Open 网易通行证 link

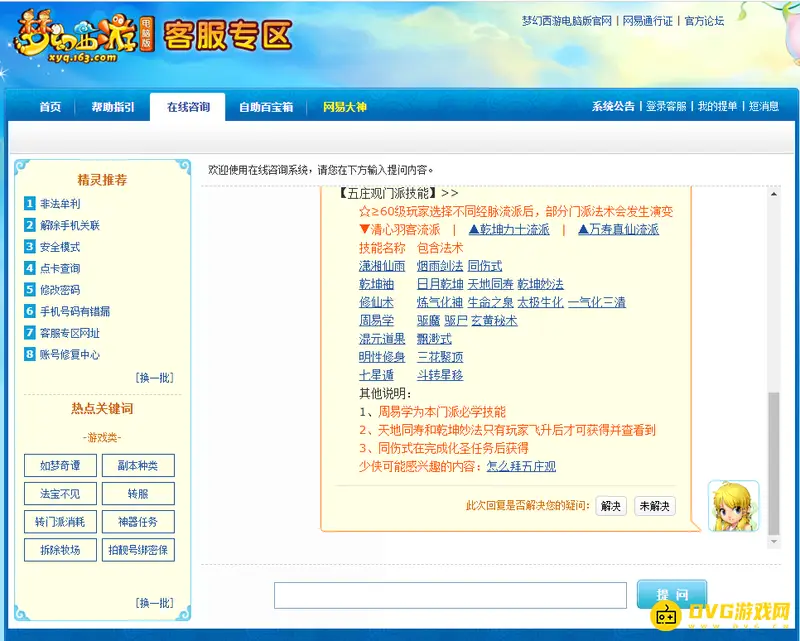tap(647, 21)
